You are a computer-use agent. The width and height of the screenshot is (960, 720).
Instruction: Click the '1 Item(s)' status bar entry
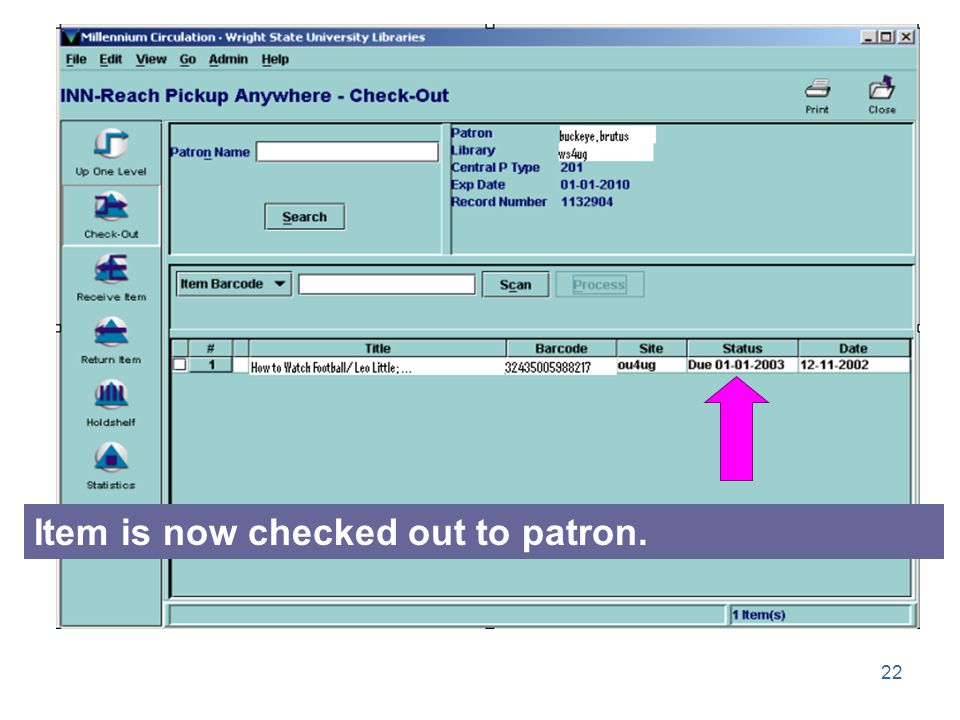coord(759,614)
